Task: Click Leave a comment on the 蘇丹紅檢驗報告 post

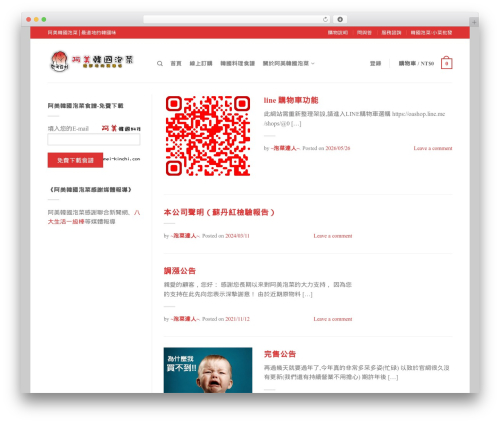Action: 333,236
